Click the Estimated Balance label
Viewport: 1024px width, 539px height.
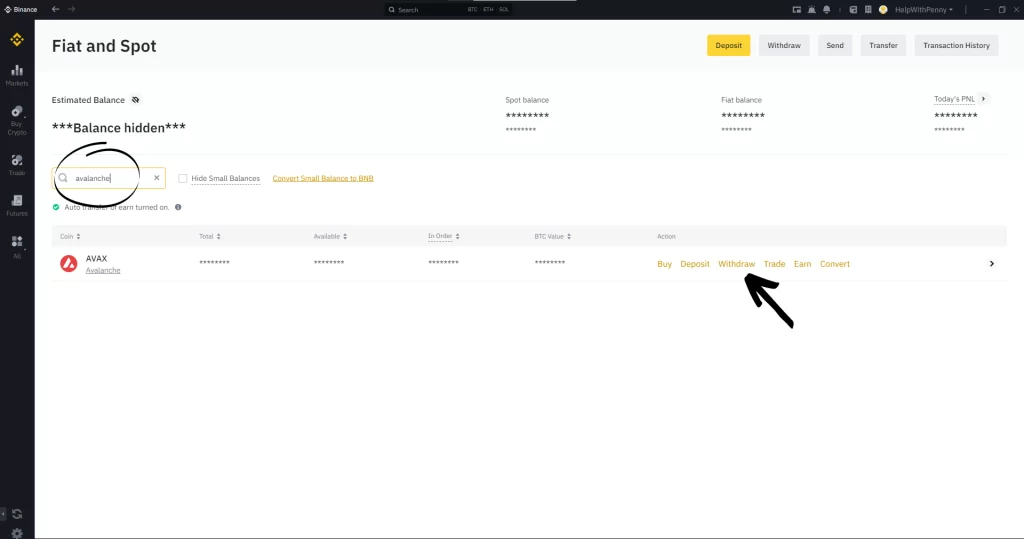tap(88, 100)
